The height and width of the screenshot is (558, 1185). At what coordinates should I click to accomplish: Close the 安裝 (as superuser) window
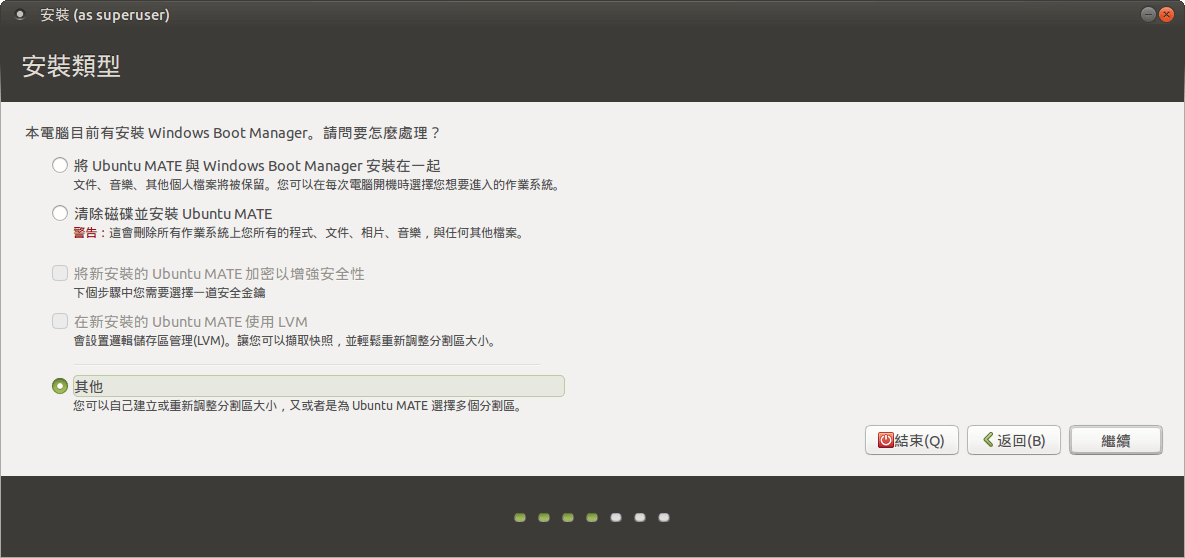pyautogui.click(x=1167, y=14)
